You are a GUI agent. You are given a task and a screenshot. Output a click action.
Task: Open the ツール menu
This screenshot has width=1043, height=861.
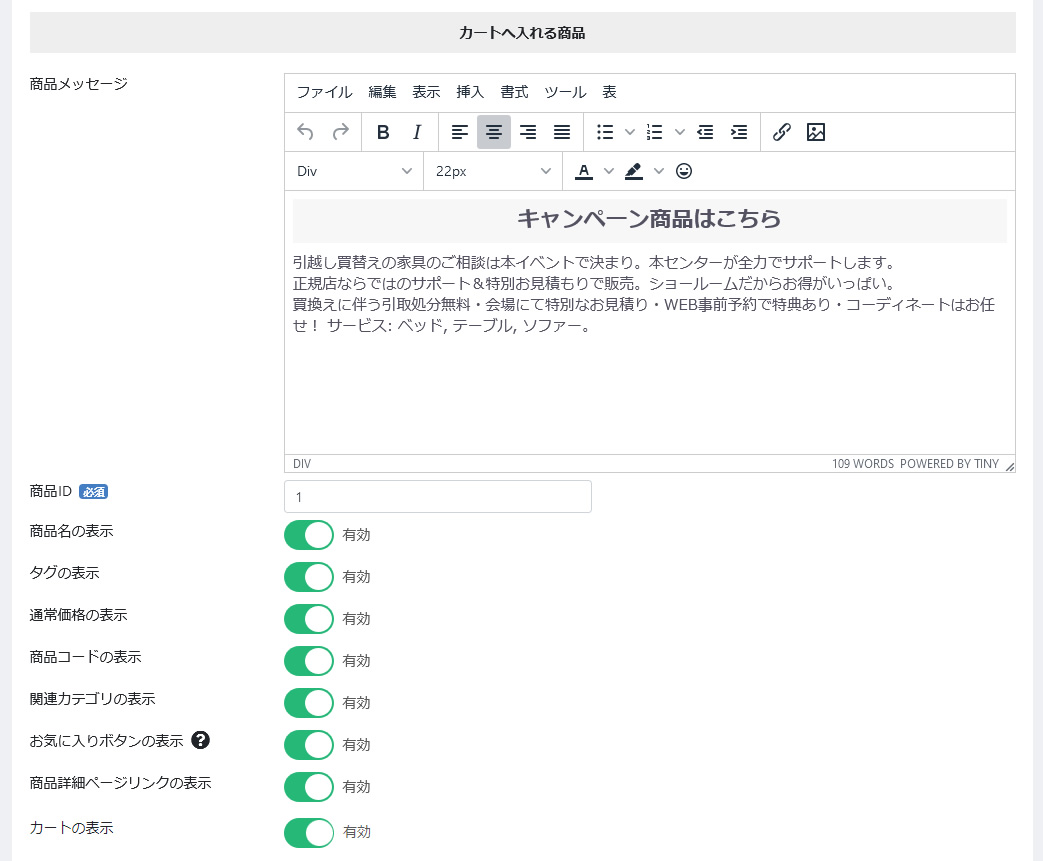click(x=565, y=92)
